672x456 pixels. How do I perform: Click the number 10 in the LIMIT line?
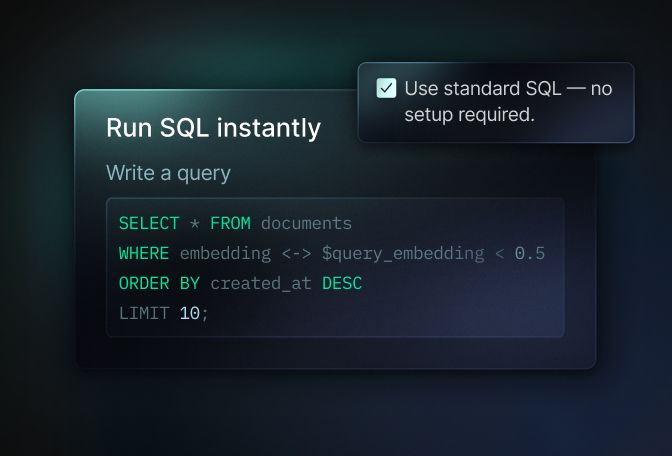pyautogui.click(x=189, y=313)
